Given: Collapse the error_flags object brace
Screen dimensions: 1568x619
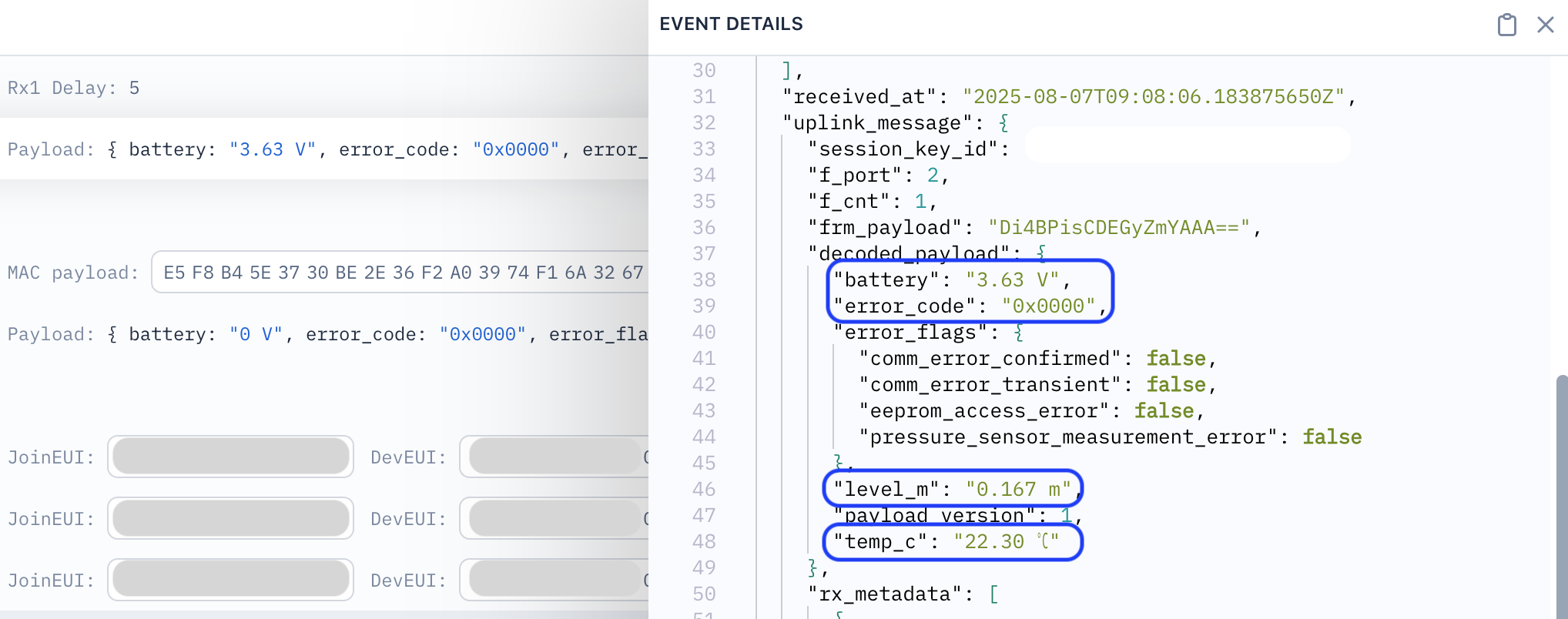Looking at the screenshot, I should 1018,333.
